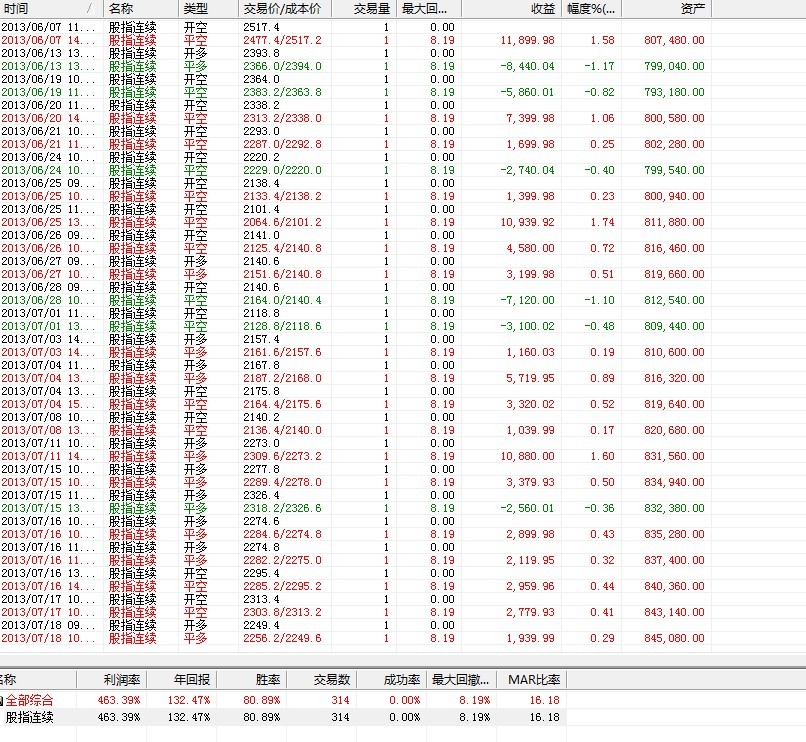
Task: Select the price cell 2477.4/2517.2
Action: (x=282, y=40)
